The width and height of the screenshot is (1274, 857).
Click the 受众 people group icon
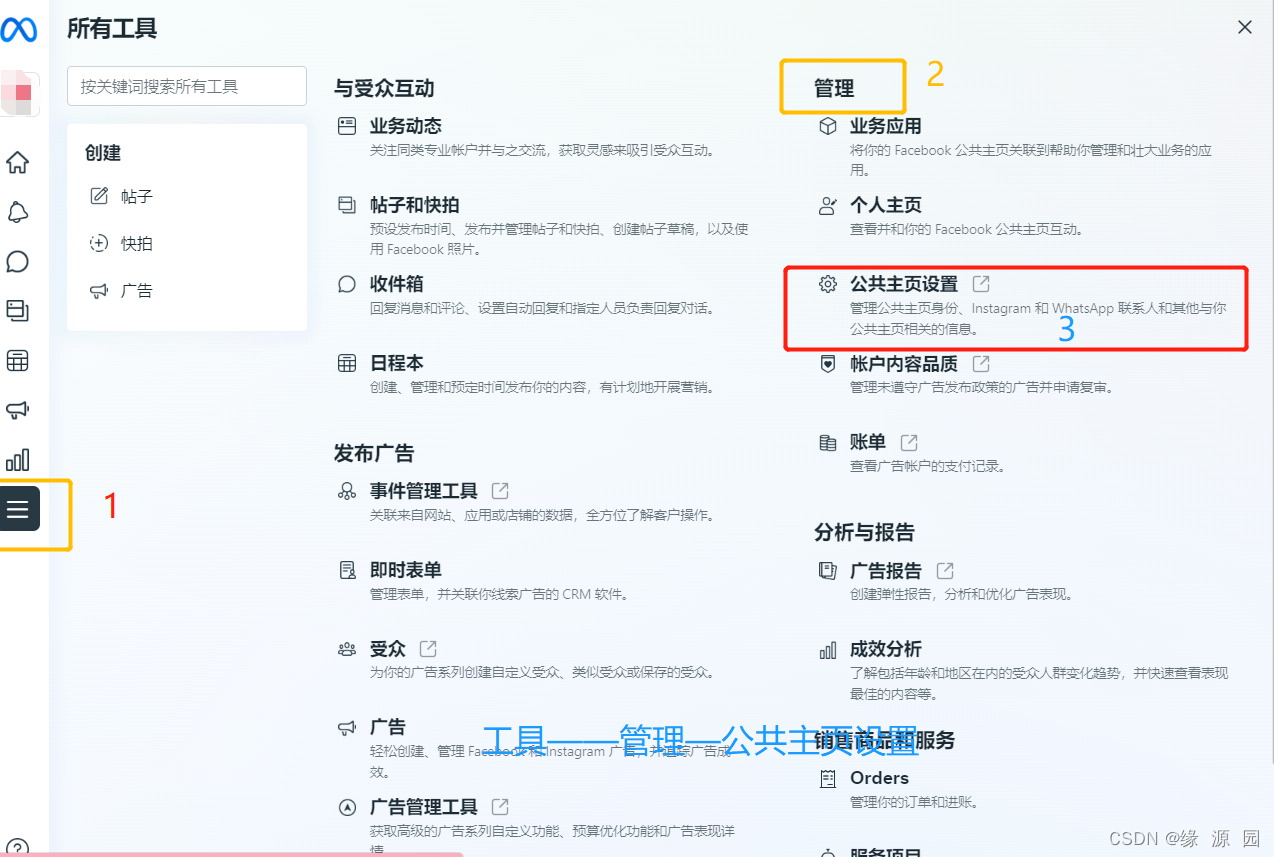(347, 649)
